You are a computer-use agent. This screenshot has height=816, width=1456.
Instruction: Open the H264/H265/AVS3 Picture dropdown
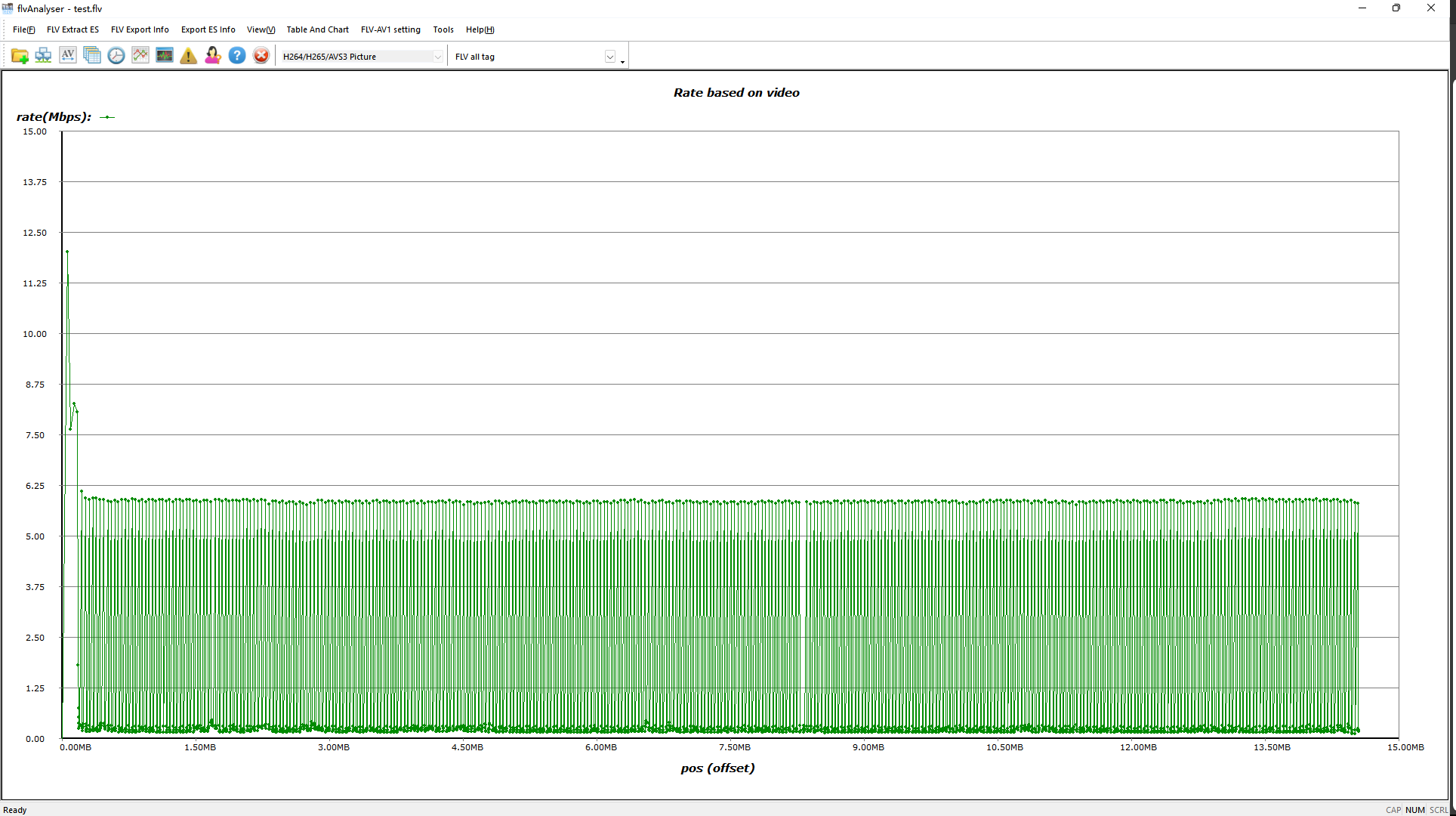tap(362, 57)
